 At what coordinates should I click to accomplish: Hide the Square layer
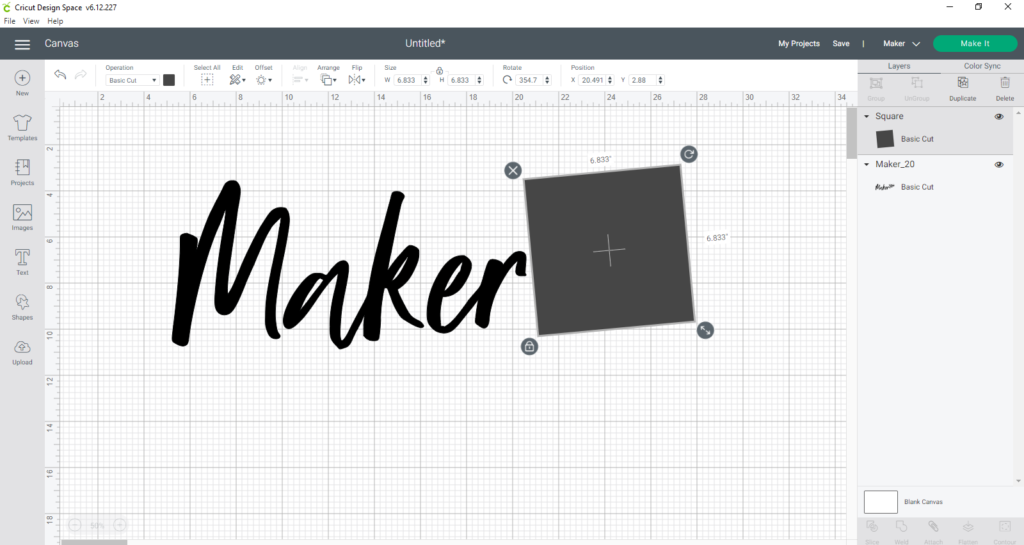point(999,117)
